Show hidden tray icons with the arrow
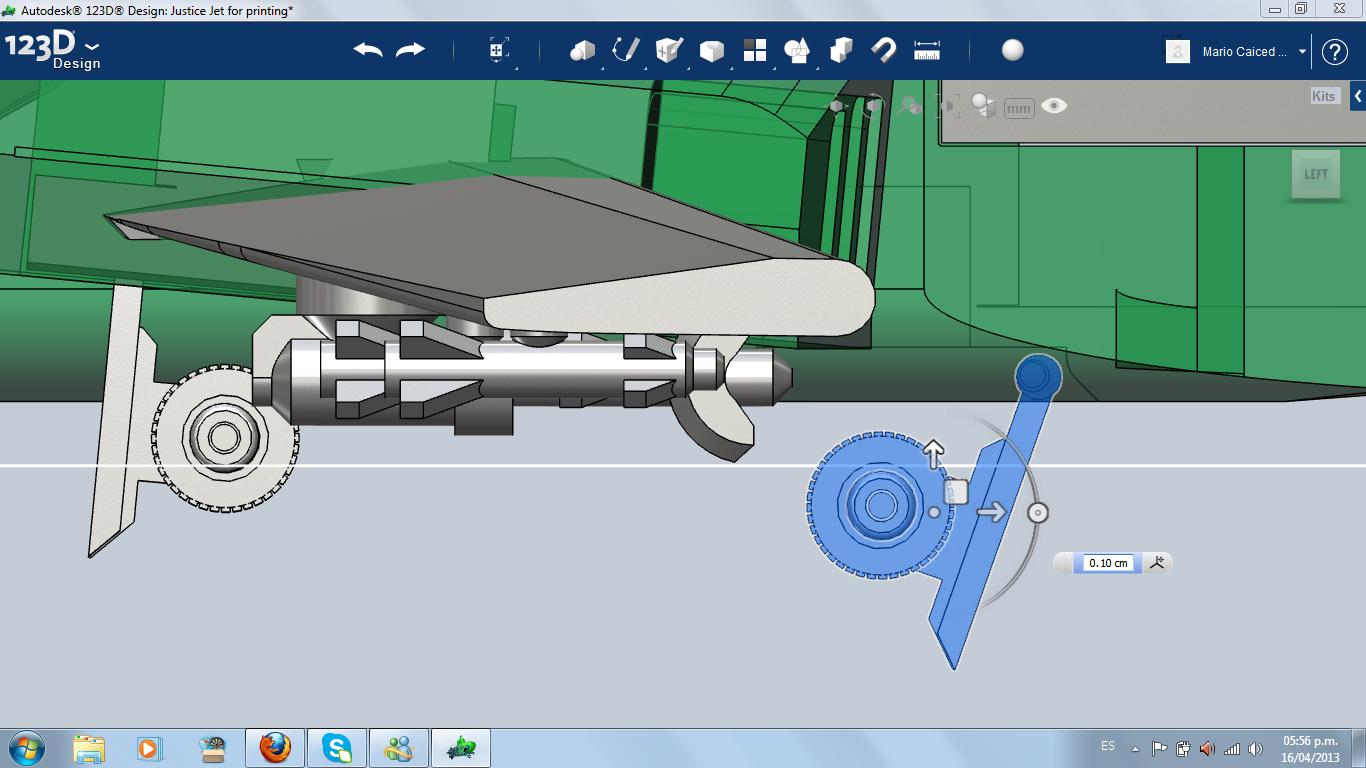Screen dimensions: 1366x768 tap(1135, 748)
